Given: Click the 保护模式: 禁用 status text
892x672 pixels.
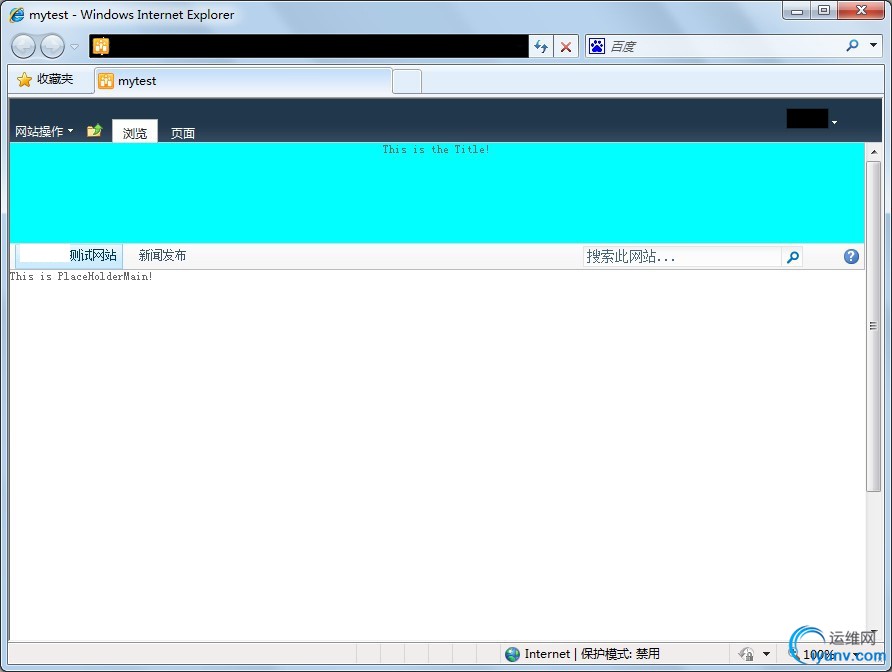Looking at the screenshot, I should point(620,654).
